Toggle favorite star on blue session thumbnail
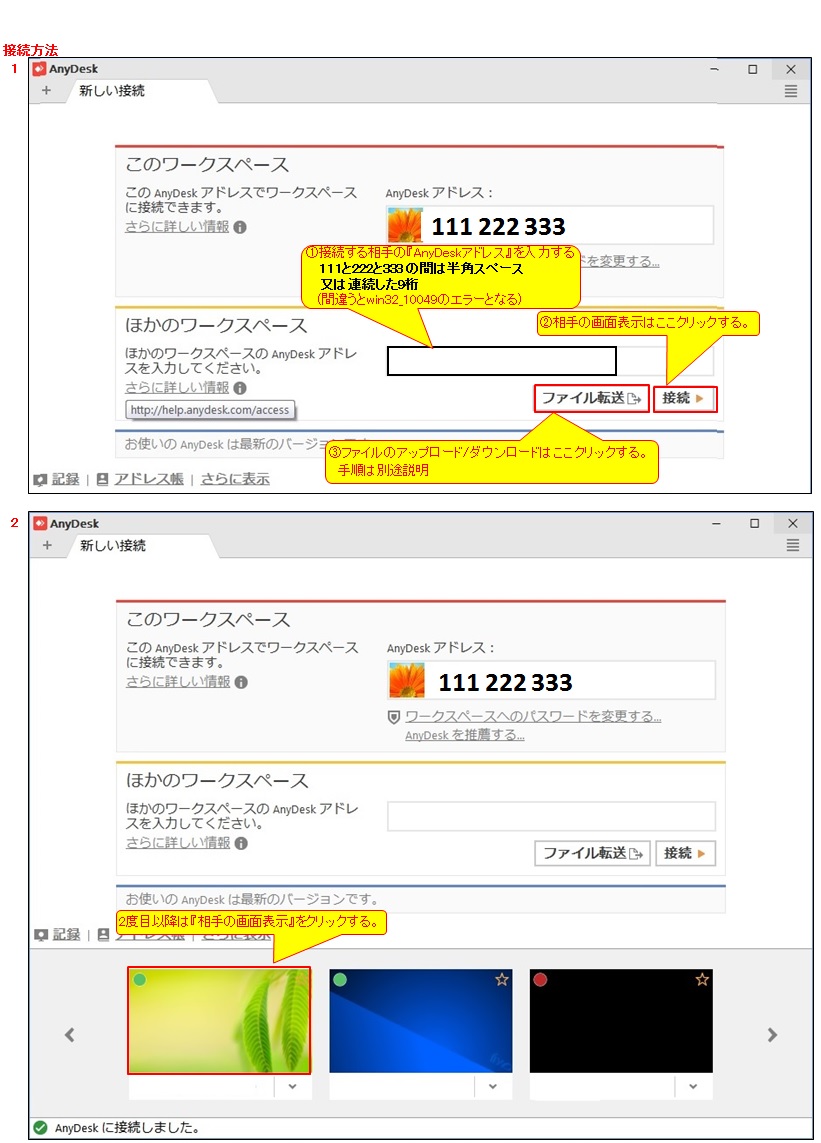 click(x=502, y=980)
